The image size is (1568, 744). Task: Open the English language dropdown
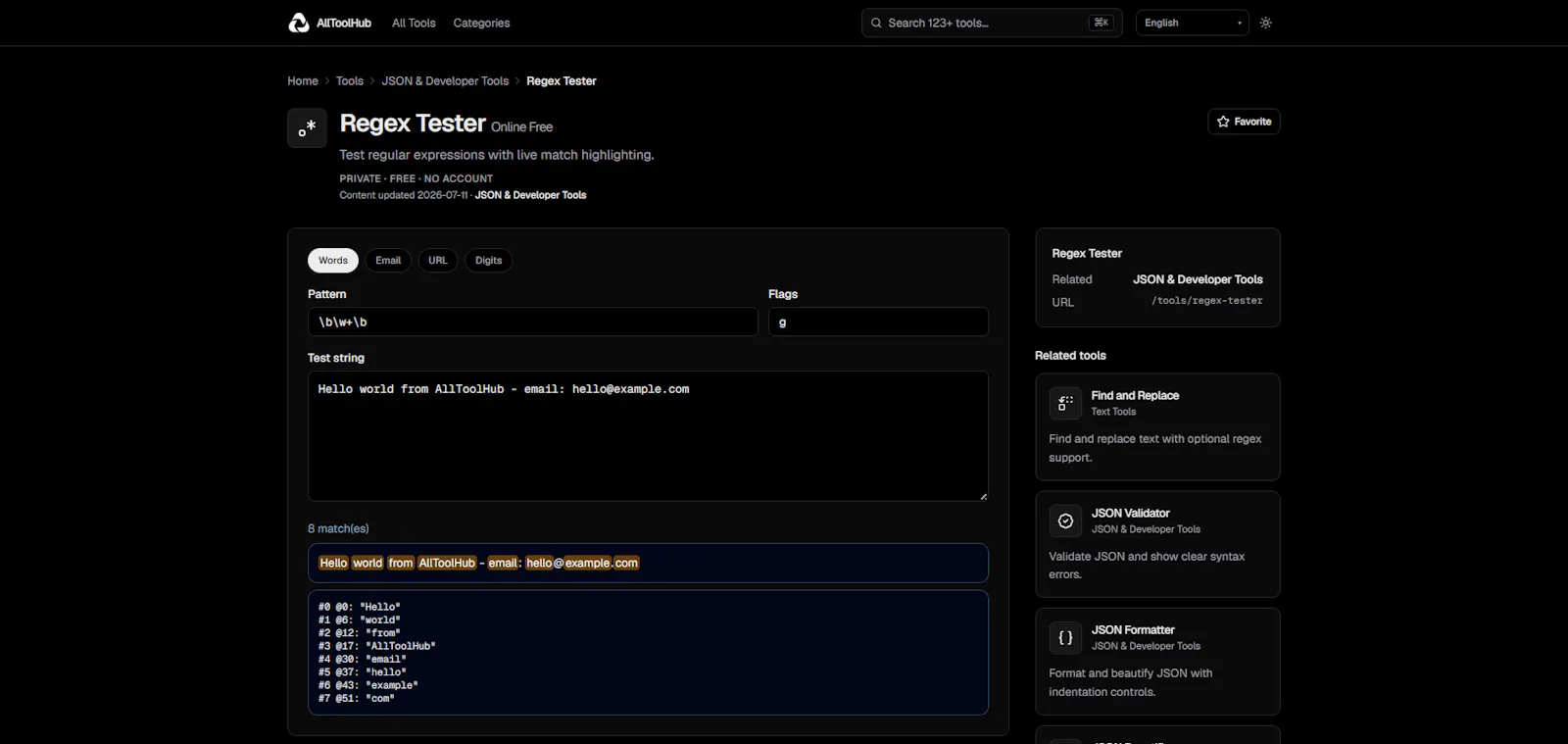1192,23
